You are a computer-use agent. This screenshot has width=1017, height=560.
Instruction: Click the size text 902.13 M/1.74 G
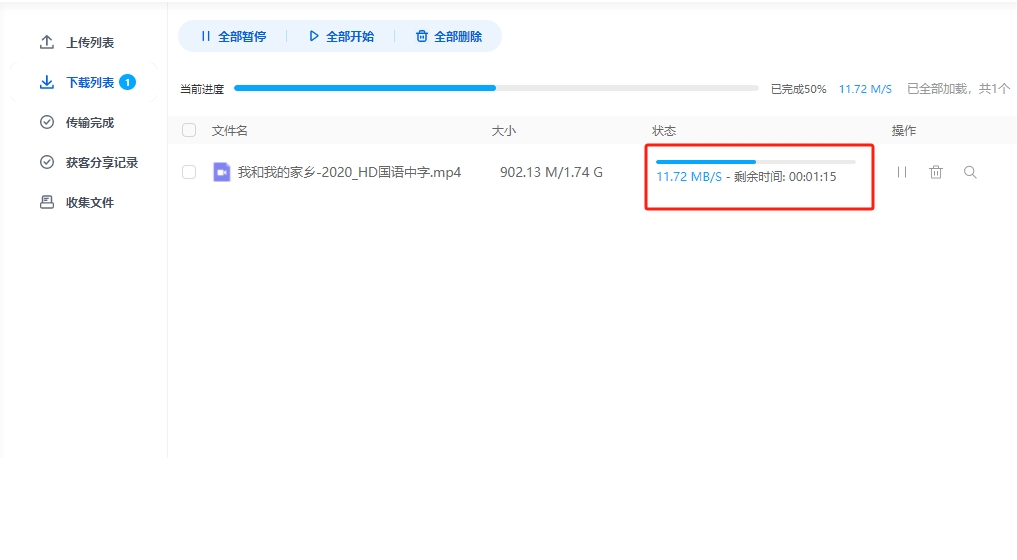coord(551,172)
